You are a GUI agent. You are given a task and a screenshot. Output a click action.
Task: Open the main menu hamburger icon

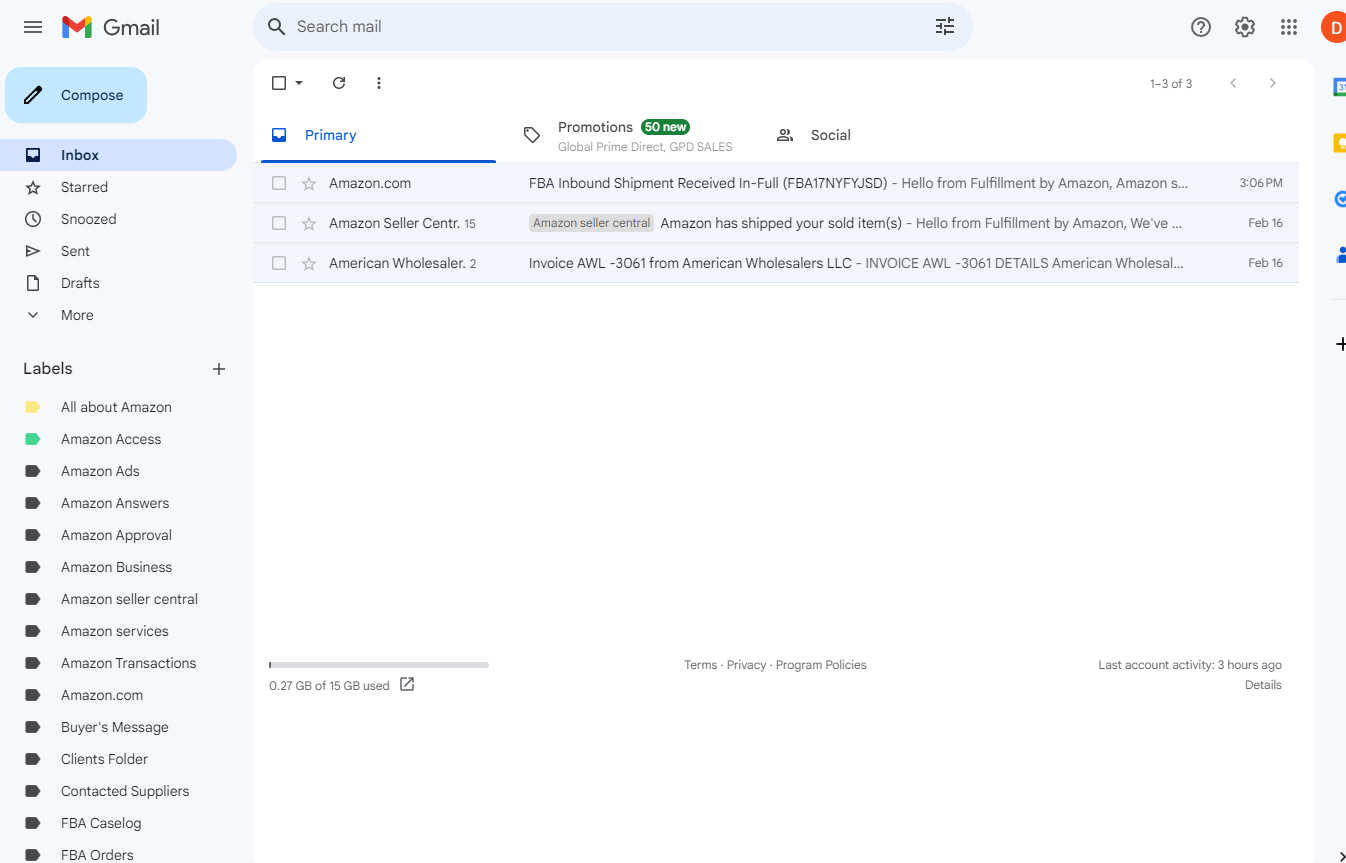(x=33, y=27)
